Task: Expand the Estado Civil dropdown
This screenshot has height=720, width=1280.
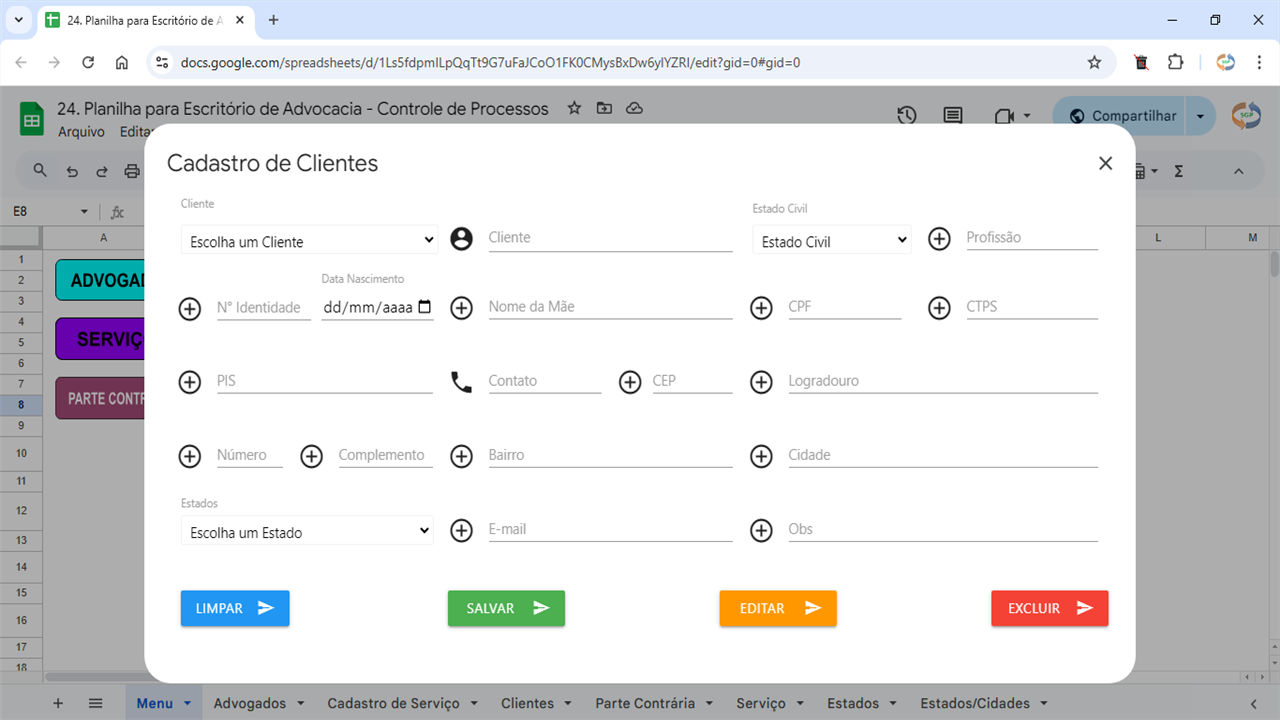Action: point(831,241)
